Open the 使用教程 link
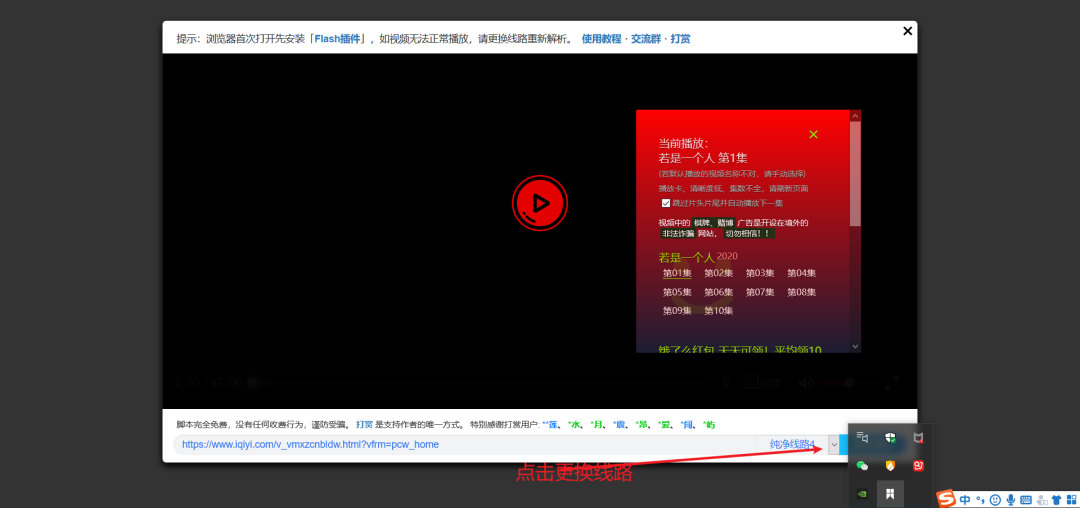This screenshot has height=508, width=1080. coord(601,39)
